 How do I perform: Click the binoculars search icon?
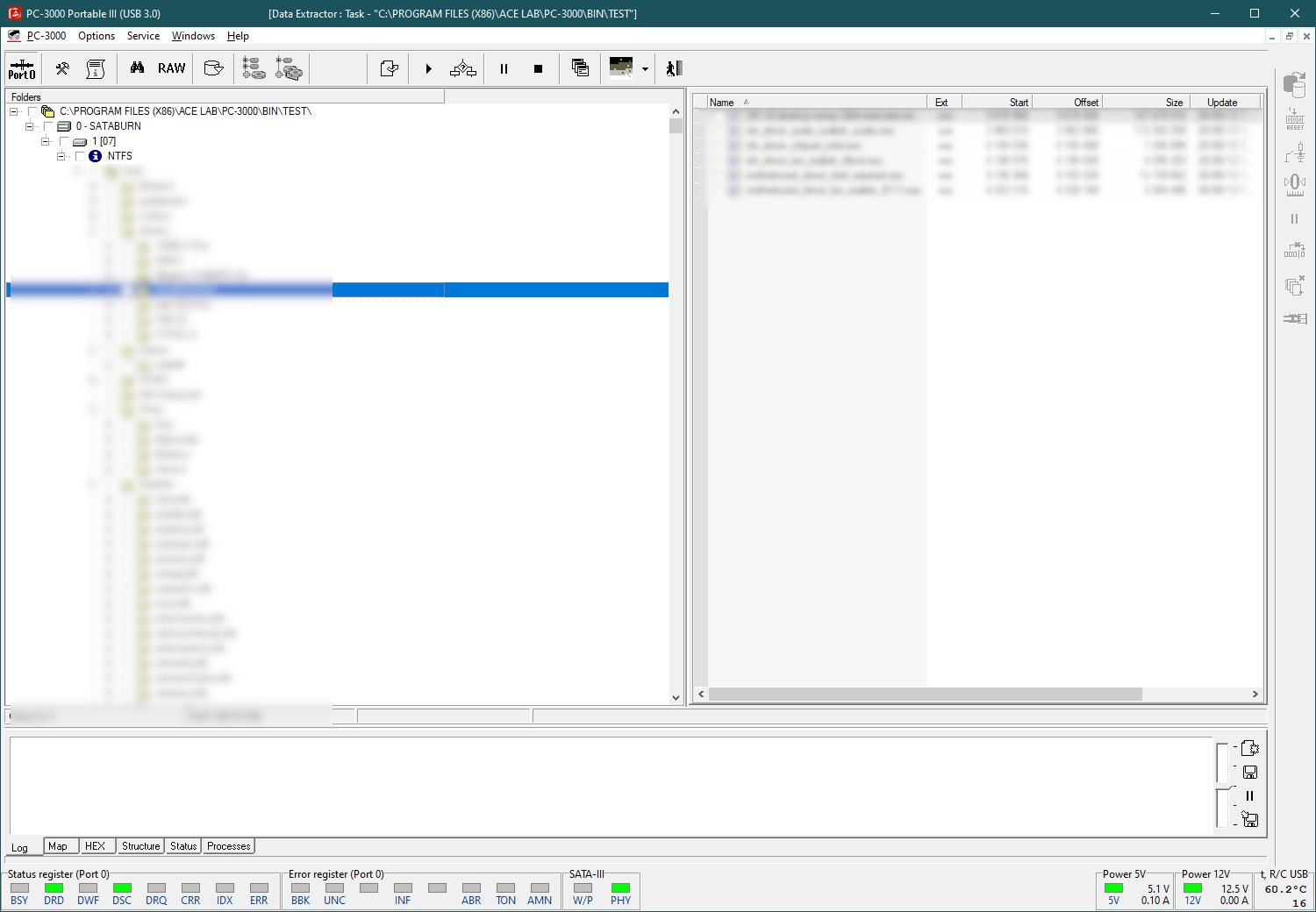[x=137, y=68]
